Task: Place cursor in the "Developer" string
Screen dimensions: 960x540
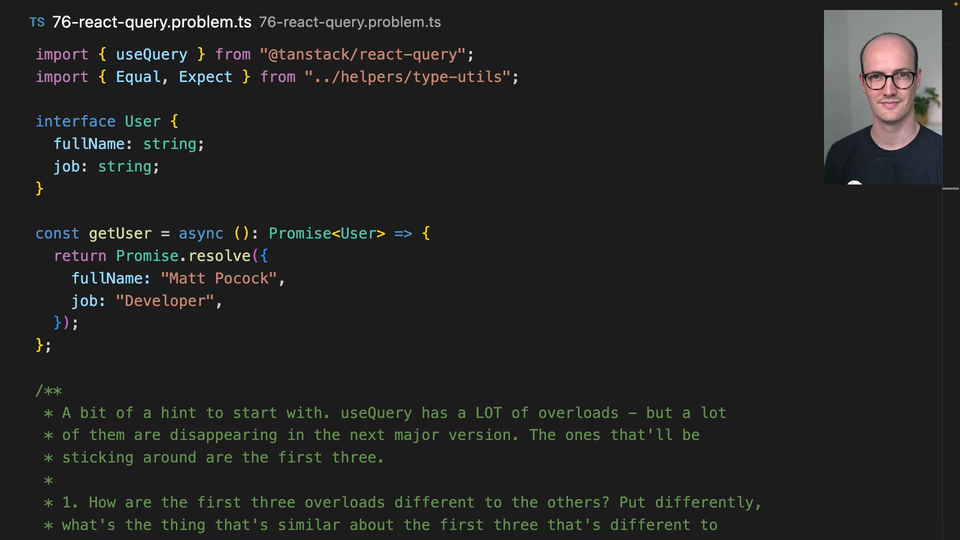Action: (165, 300)
